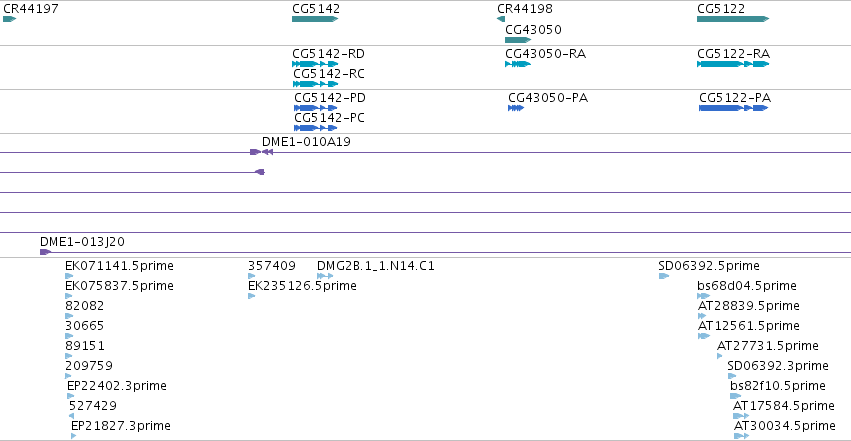Click the AT17584.5prime EST arrows
851x441 pixels.
coord(741,416)
